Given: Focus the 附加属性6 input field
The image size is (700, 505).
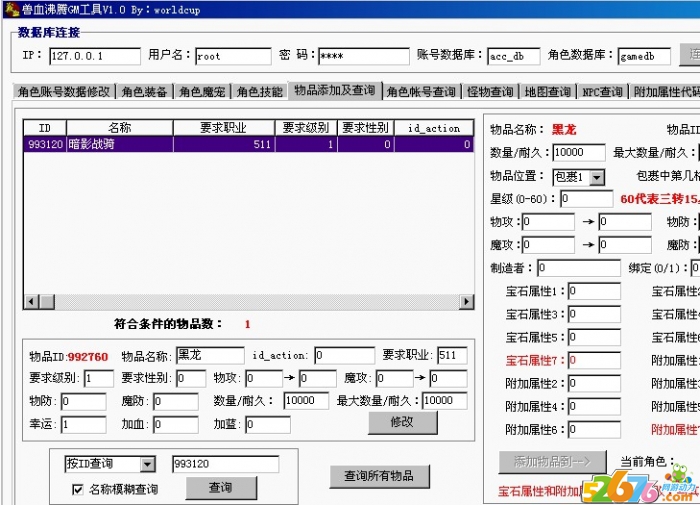Looking at the screenshot, I should 594,430.
